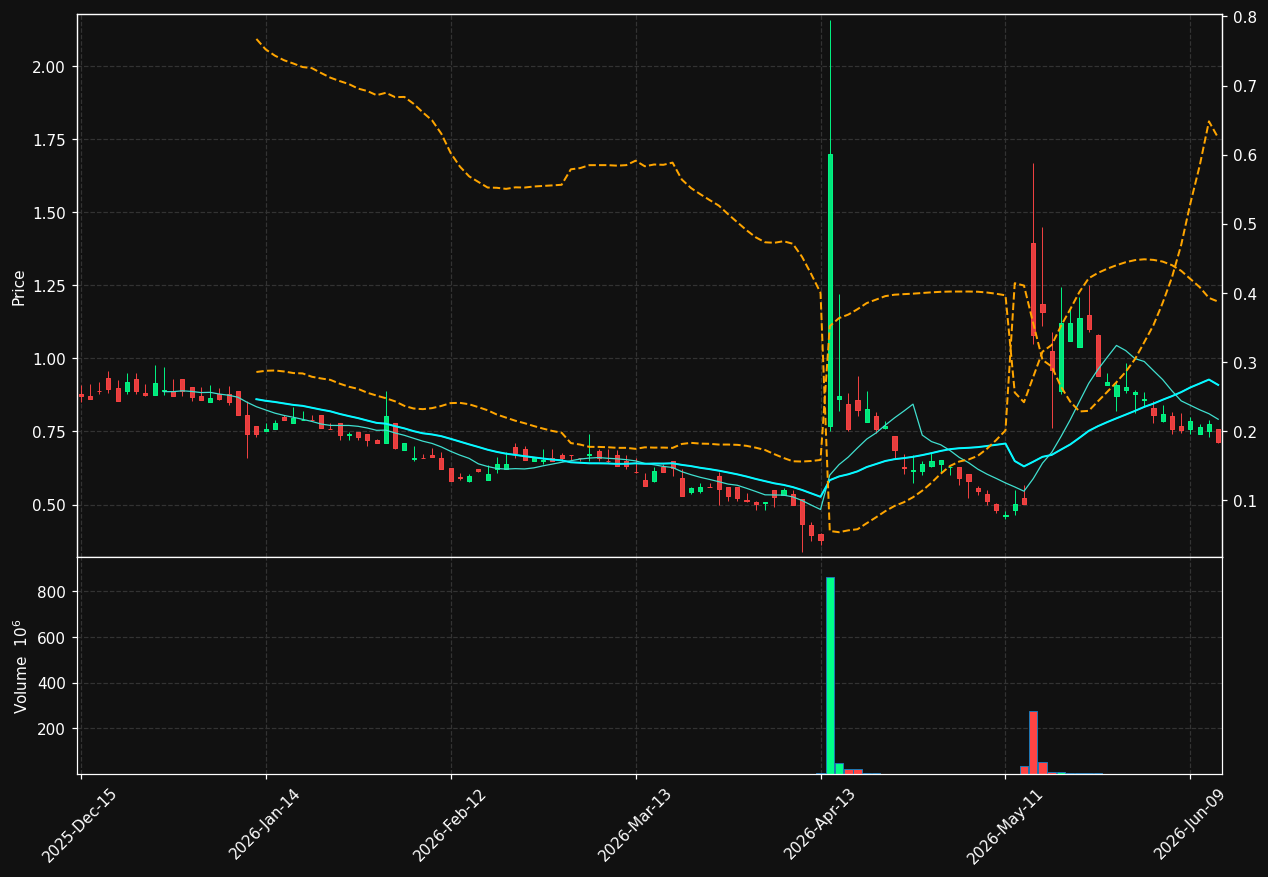
Task: Click the 600 volume tick label
Action: 53,638
